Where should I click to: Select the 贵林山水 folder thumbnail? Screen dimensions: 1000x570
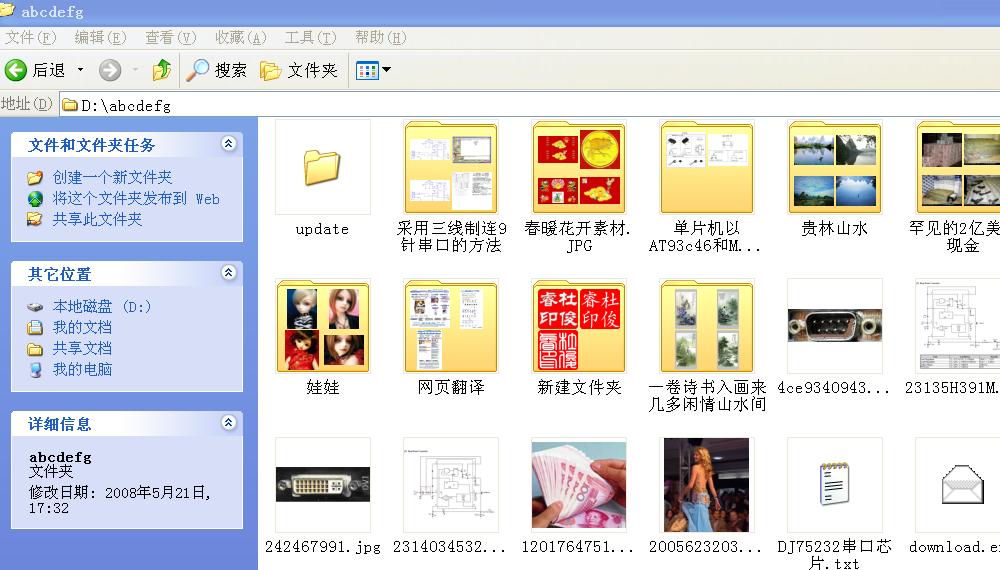[834, 165]
